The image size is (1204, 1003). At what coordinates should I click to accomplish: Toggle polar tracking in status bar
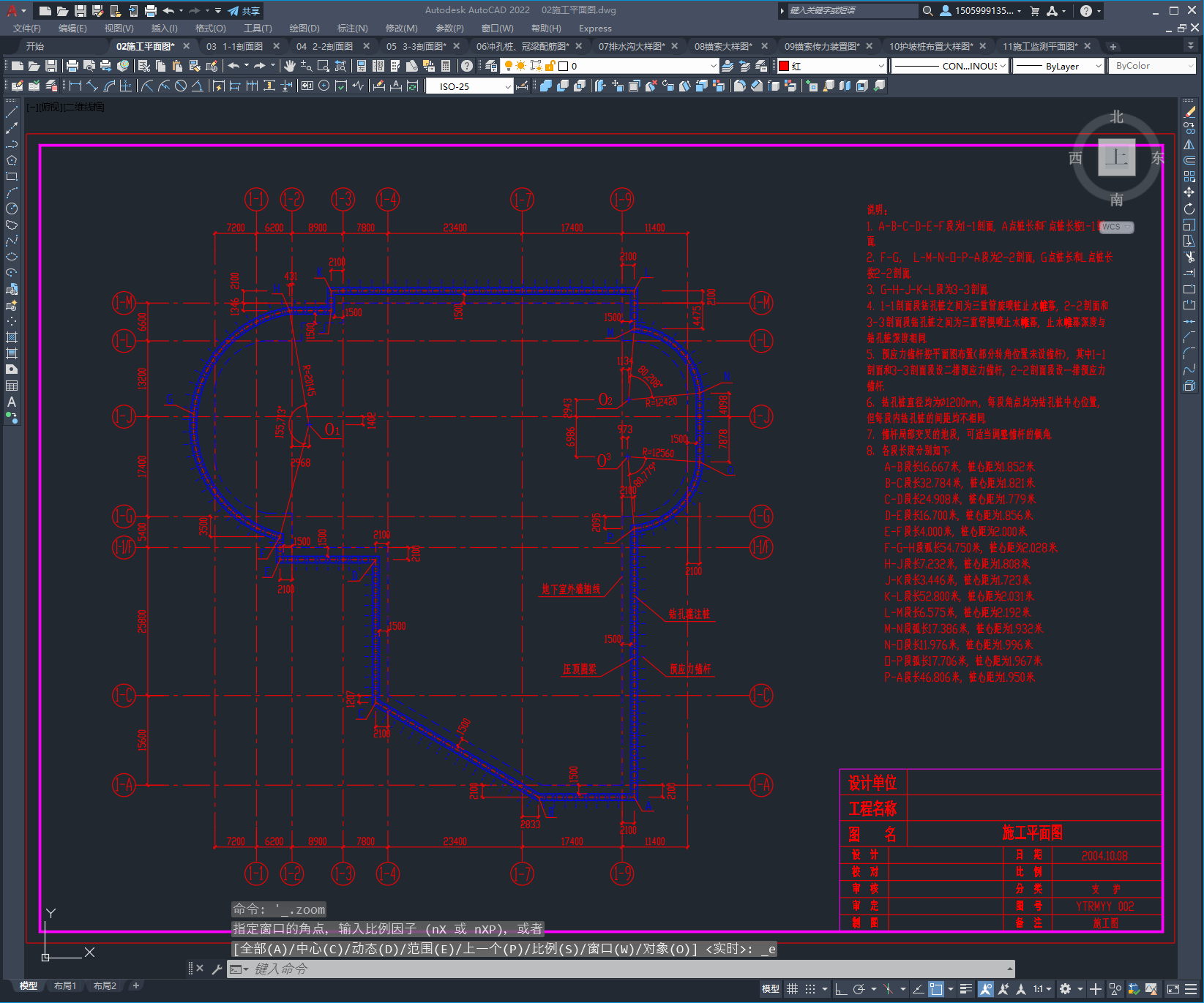pyautogui.click(x=859, y=989)
